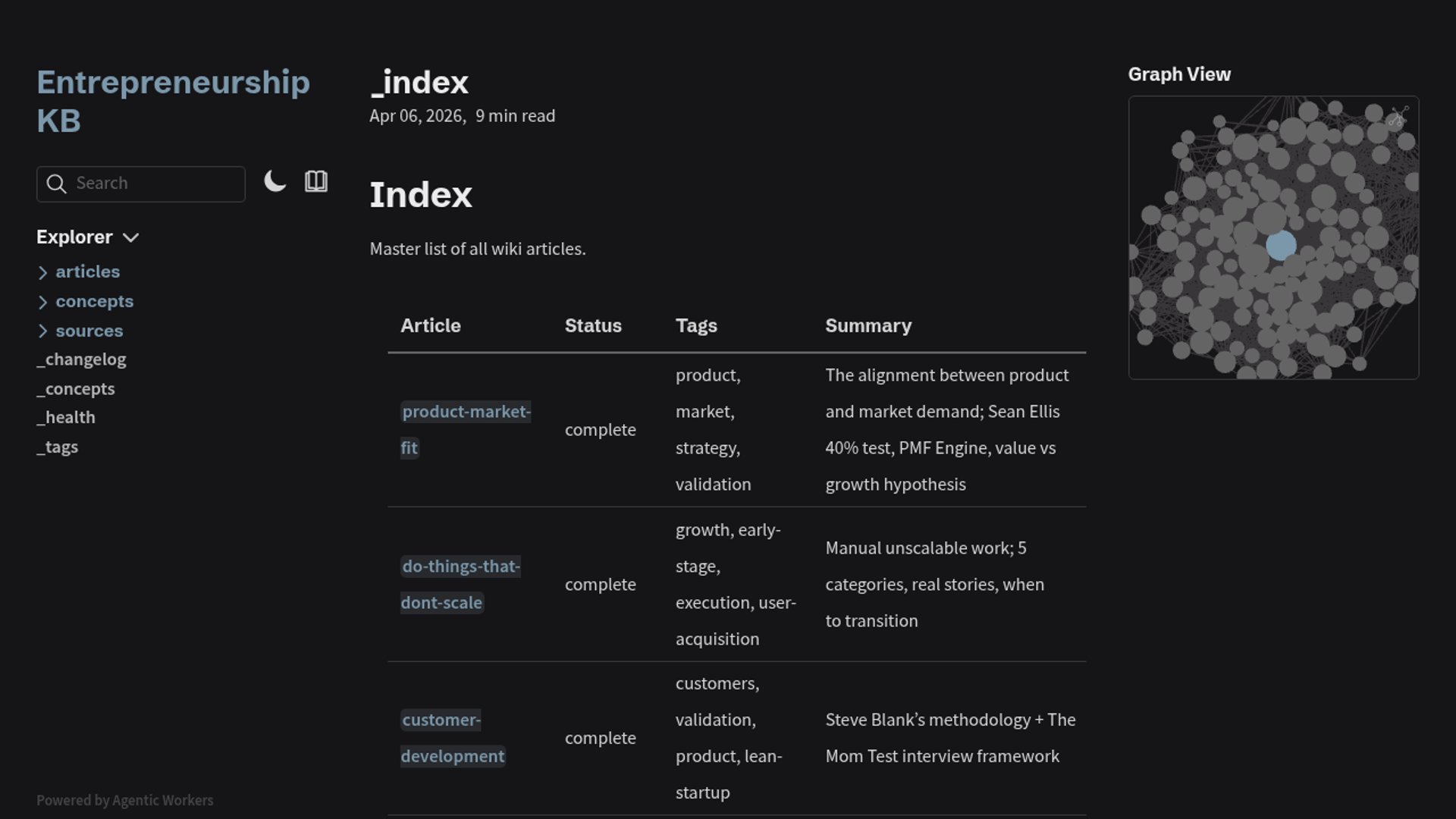1456x819 pixels.
Task: Open the product-market-fit article link
Action: [x=466, y=412]
